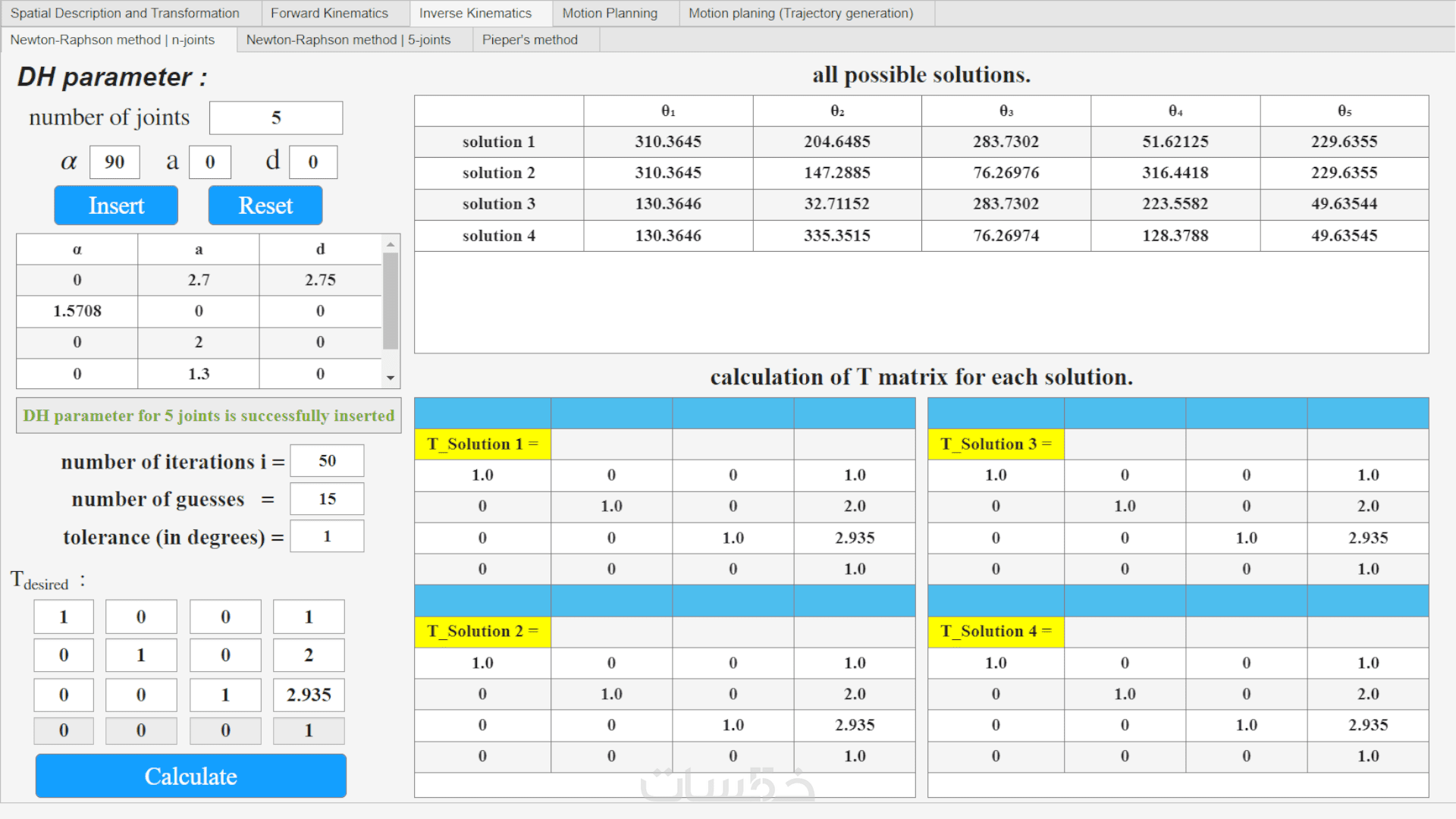This screenshot has width=1456, height=819.
Task: Click the number of guesses field
Action: pos(327,499)
